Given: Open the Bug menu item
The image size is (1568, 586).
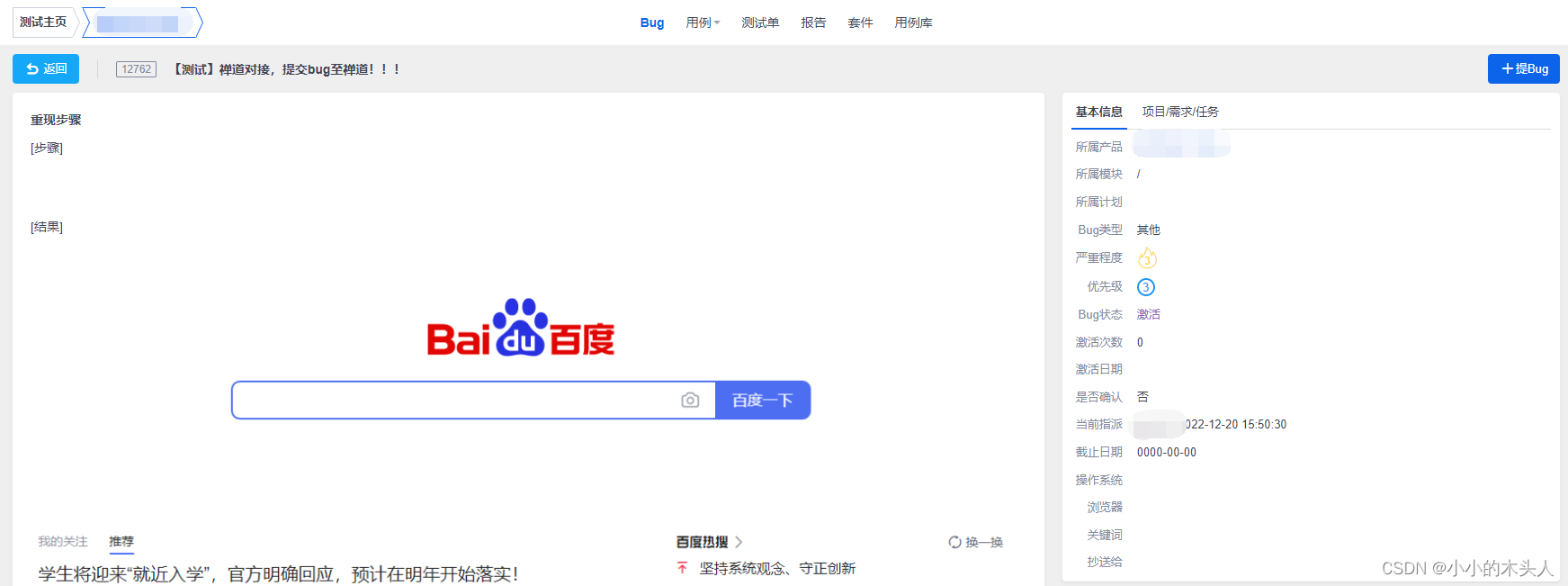Looking at the screenshot, I should pos(652,23).
